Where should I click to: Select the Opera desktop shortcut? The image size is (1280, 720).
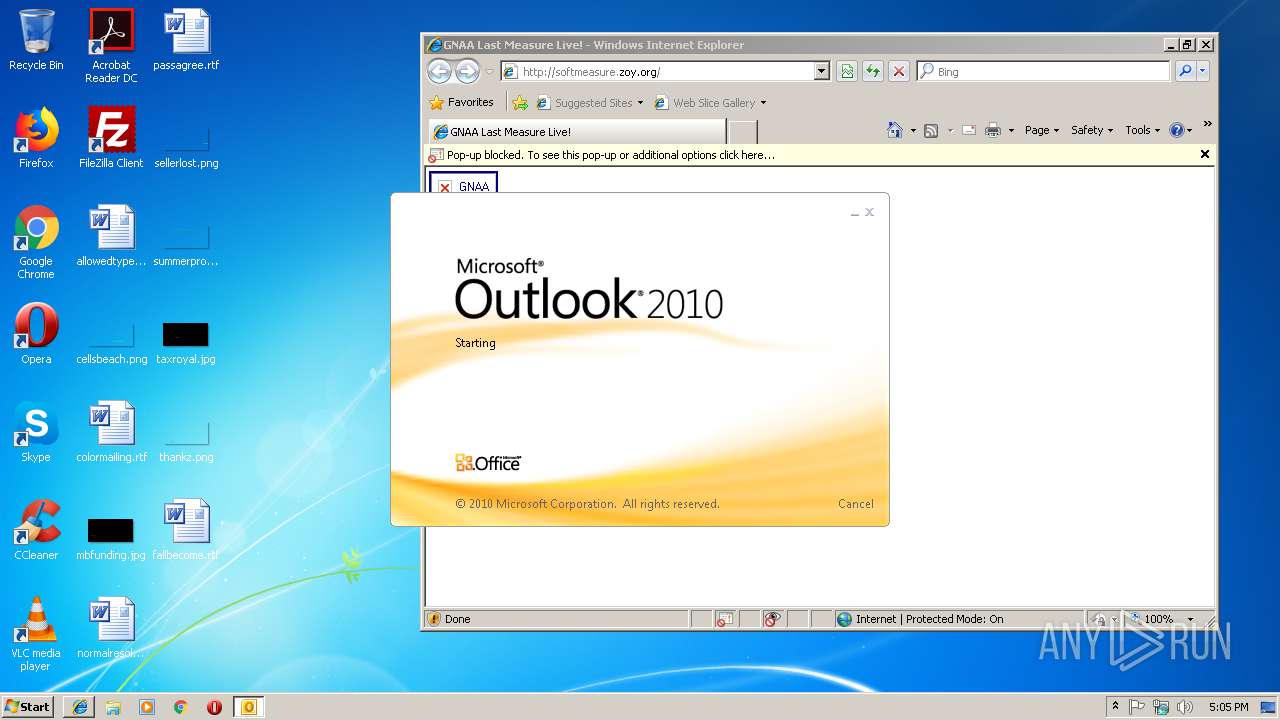(36, 334)
